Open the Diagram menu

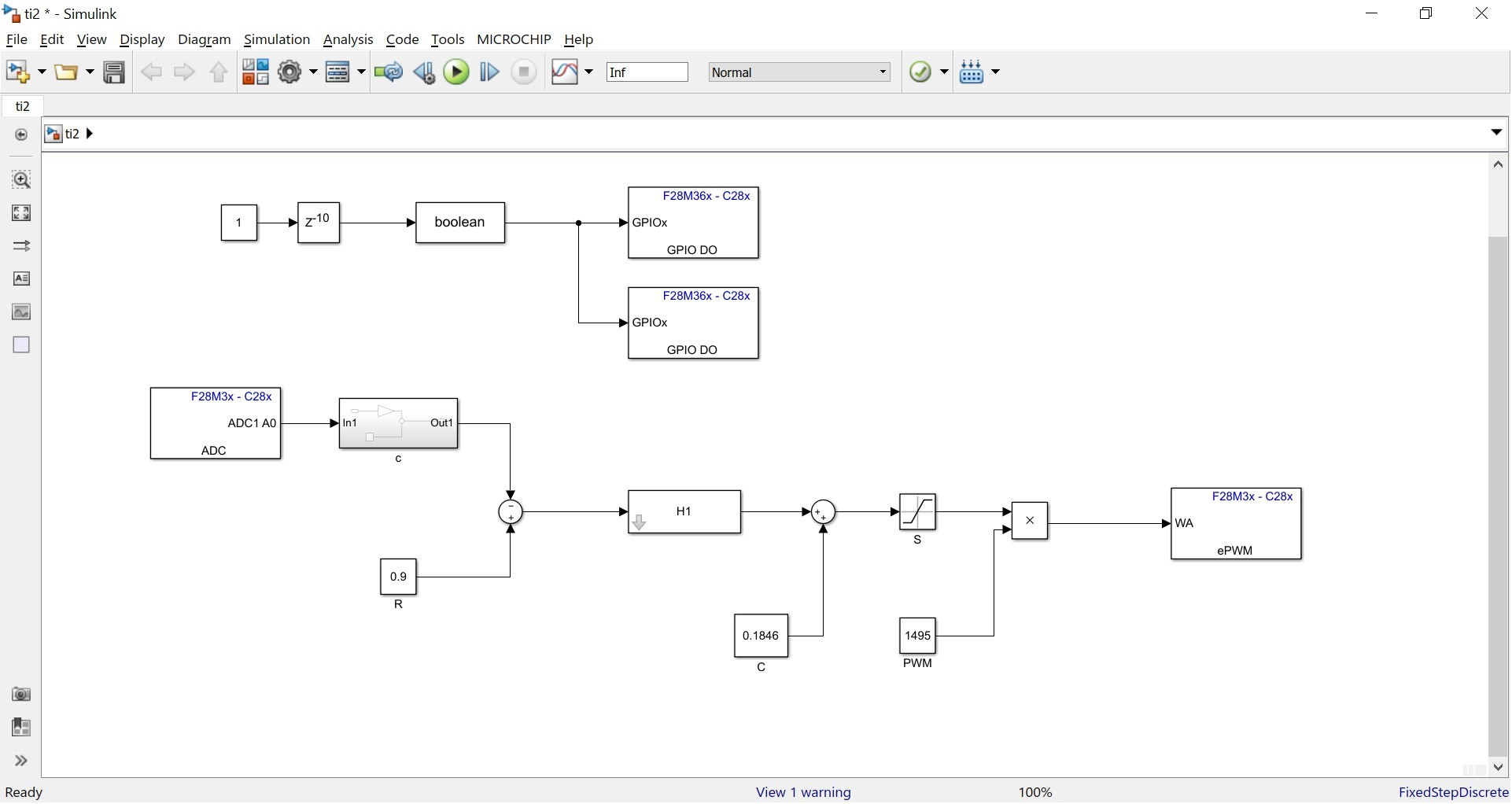tap(205, 39)
